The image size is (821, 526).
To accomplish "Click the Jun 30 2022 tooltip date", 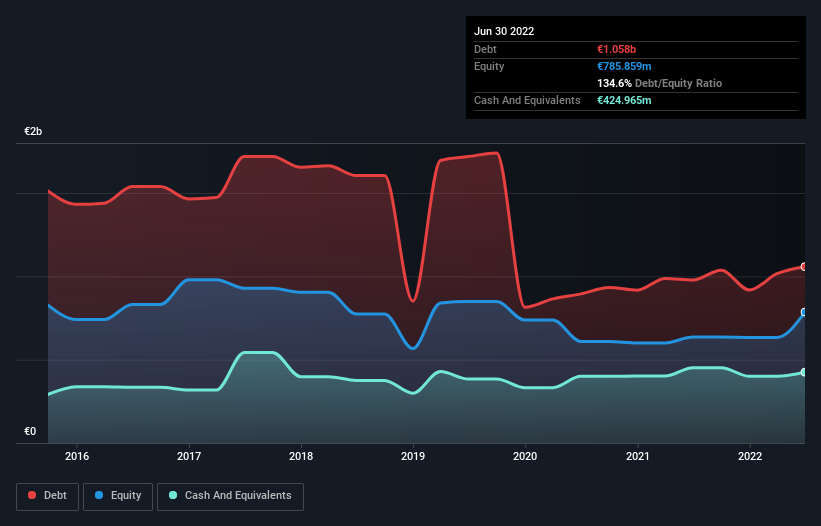I will coord(504,31).
